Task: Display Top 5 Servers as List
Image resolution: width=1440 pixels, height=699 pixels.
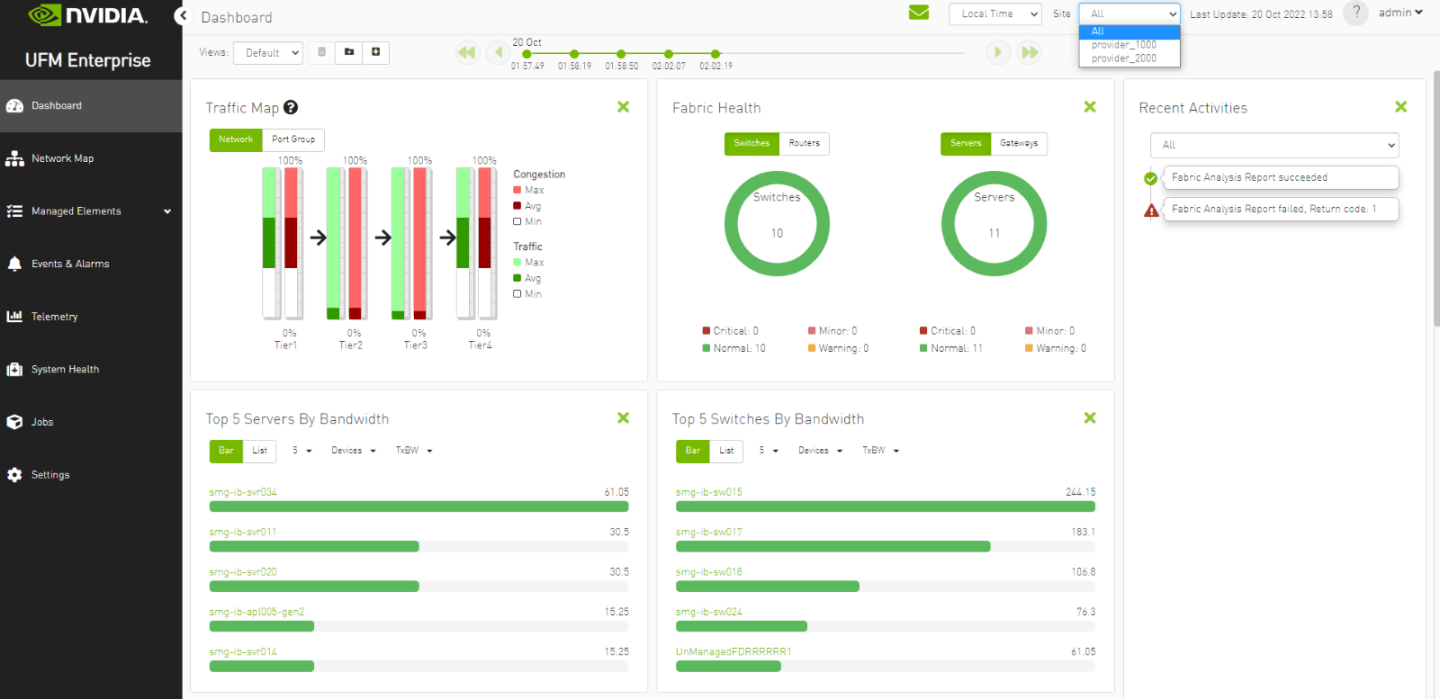Action: click(x=258, y=450)
